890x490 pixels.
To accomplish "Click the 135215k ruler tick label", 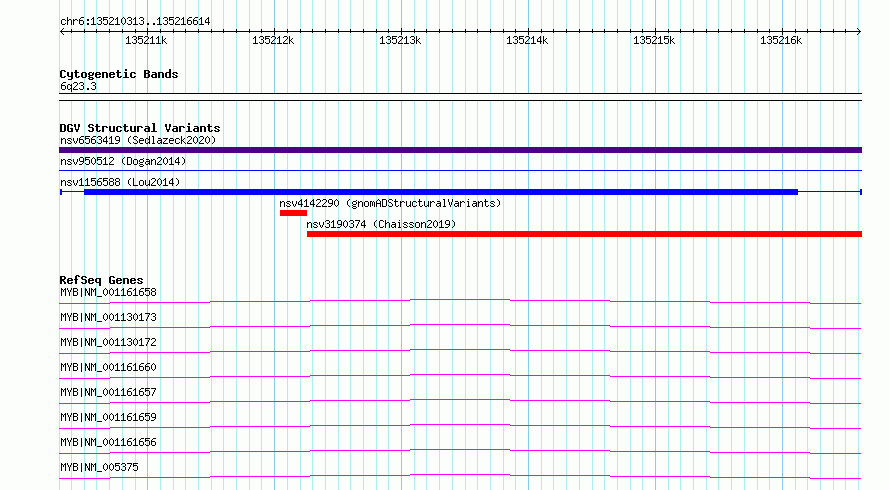I will tap(654, 40).
